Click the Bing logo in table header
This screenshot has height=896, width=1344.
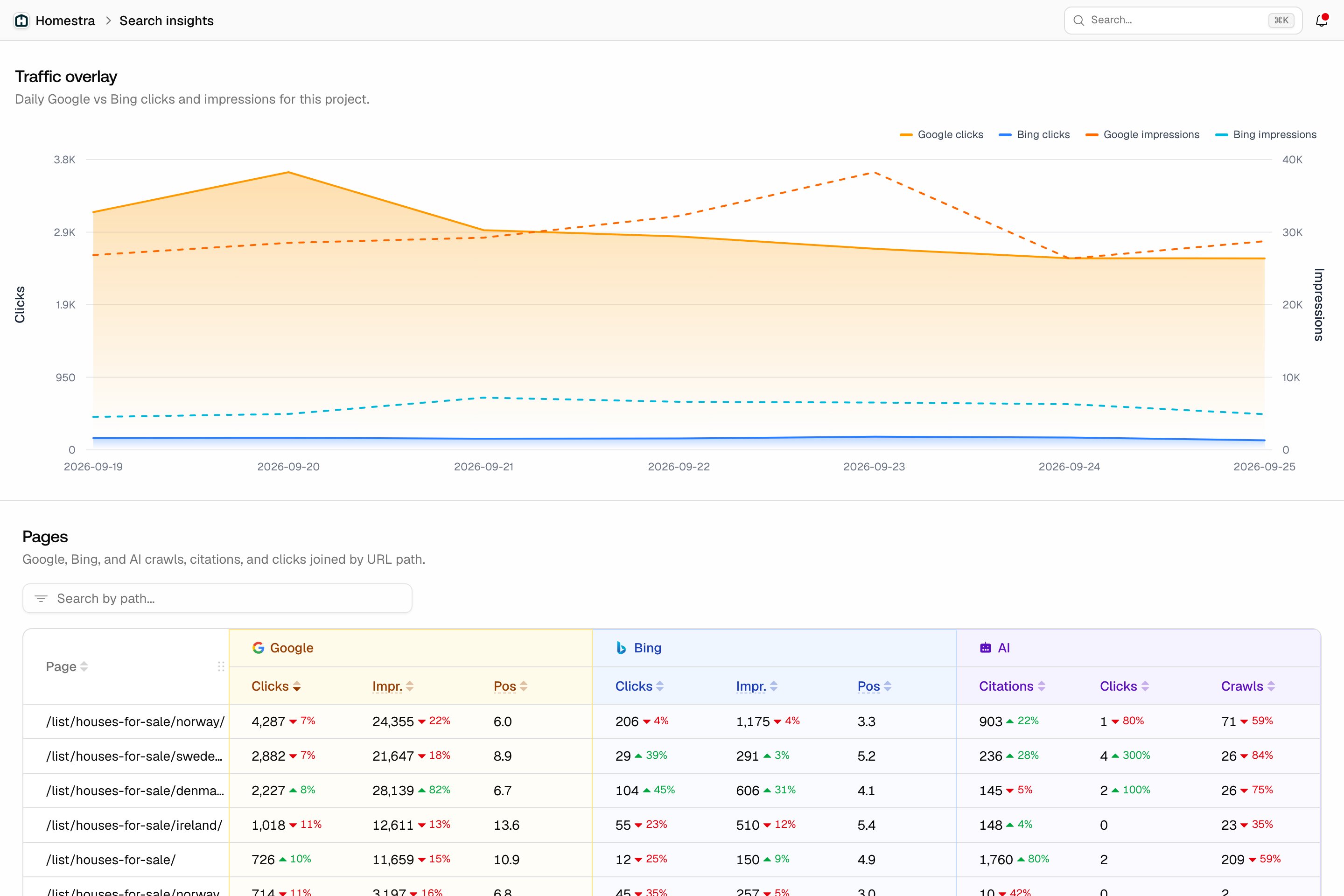[x=622, y=647]
